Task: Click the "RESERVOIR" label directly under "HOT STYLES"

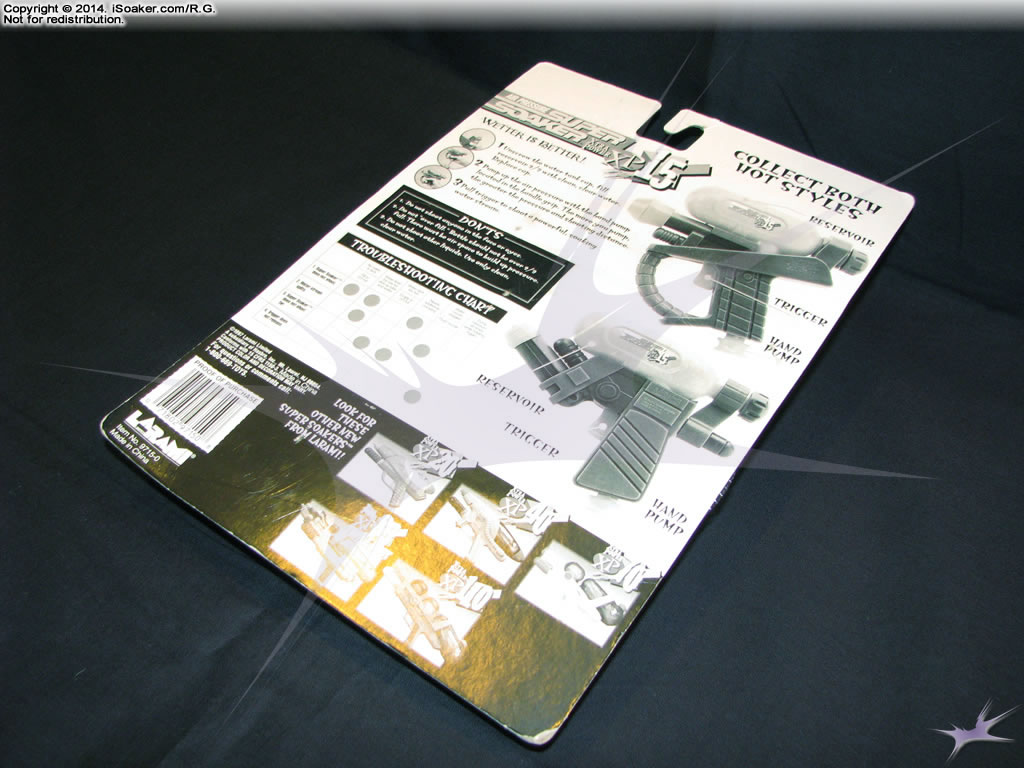Action: point(840,231)
